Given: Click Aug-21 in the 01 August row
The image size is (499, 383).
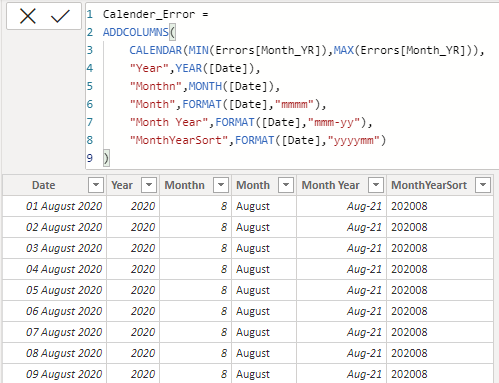Looking at the screenshot, I should pos(342,206).
